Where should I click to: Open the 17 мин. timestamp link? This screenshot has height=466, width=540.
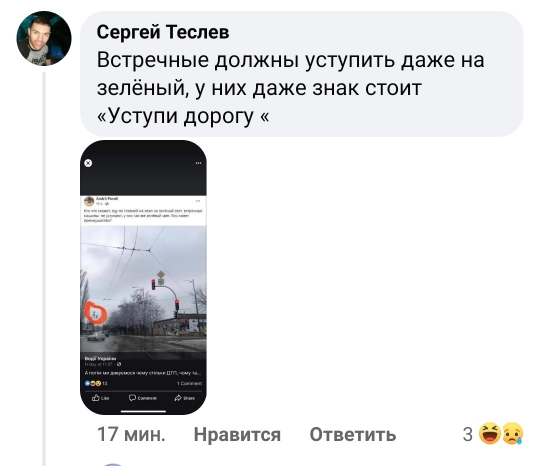(x=131, y=434)
